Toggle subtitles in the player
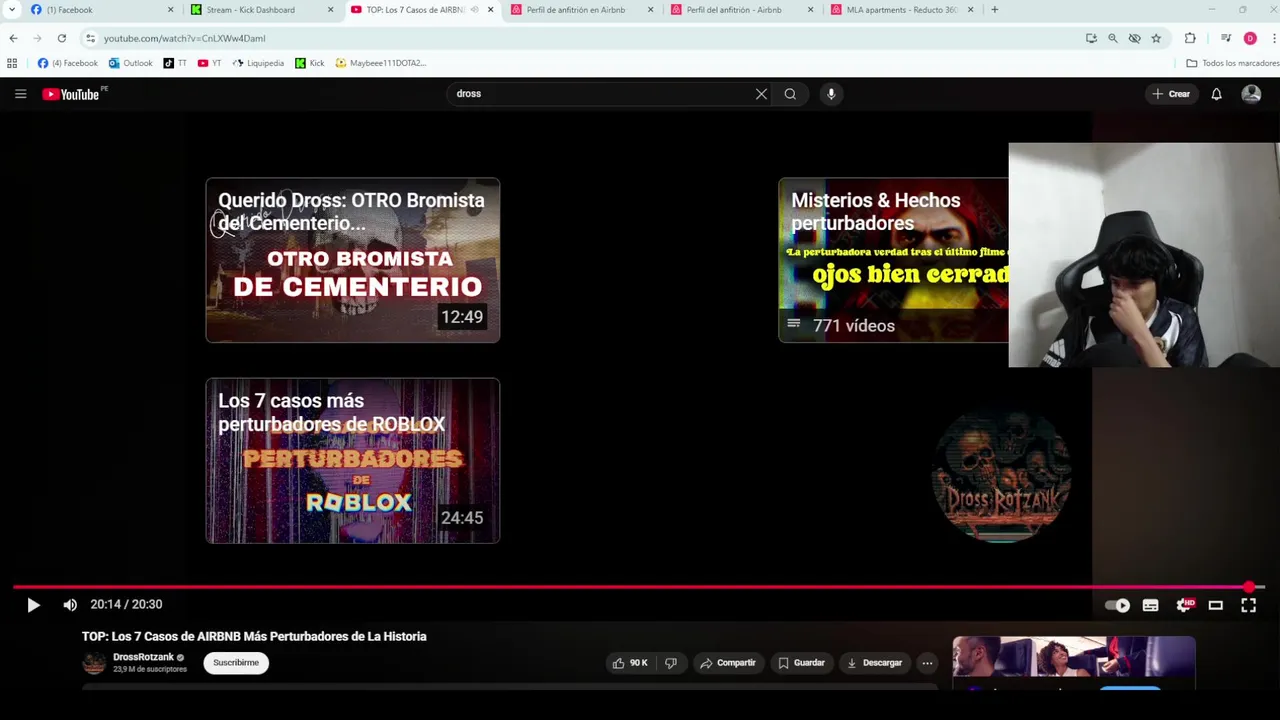Screen dimensions: 1280x720 click(x=1150, y=605)
